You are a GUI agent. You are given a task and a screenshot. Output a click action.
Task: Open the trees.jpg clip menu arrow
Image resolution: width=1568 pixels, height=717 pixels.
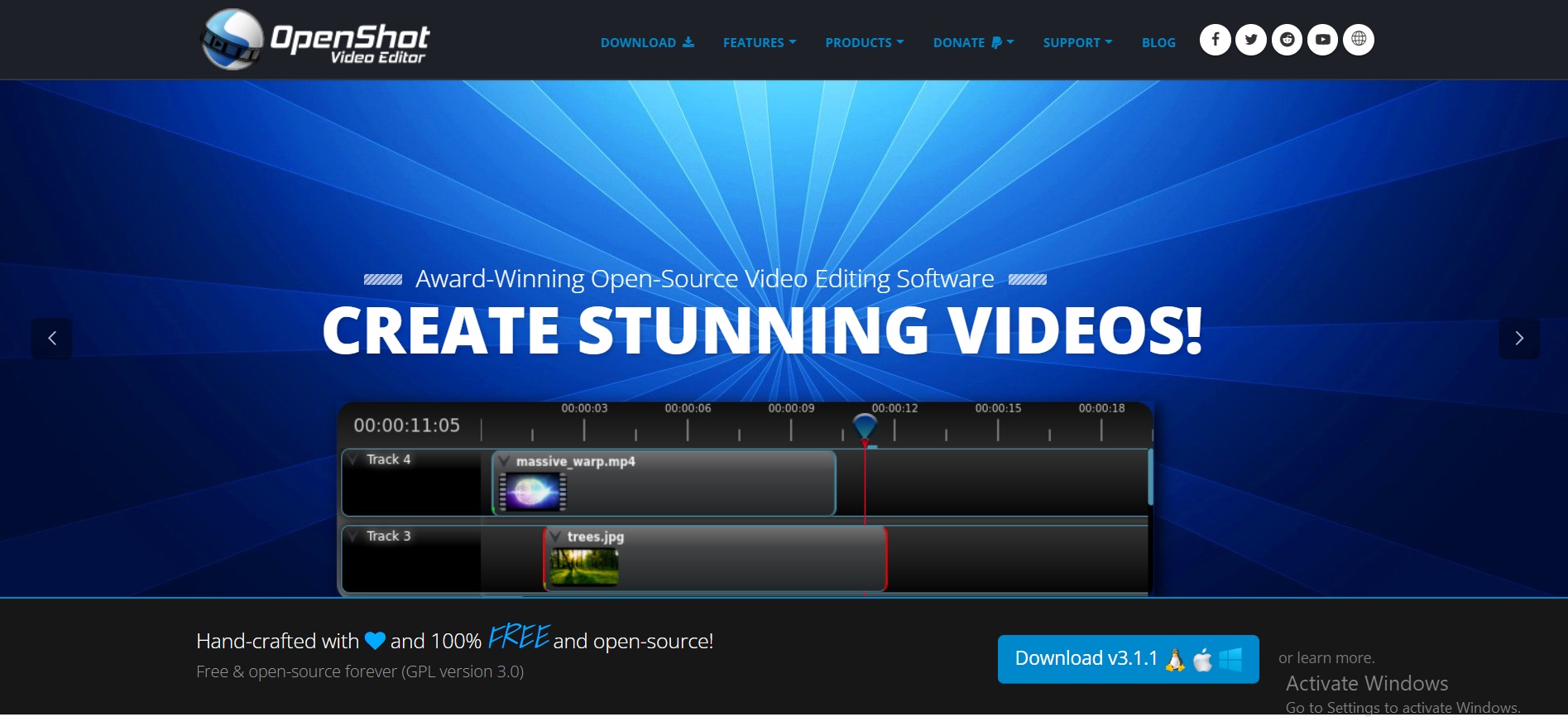pyautogui.click(x=555, y=536)
